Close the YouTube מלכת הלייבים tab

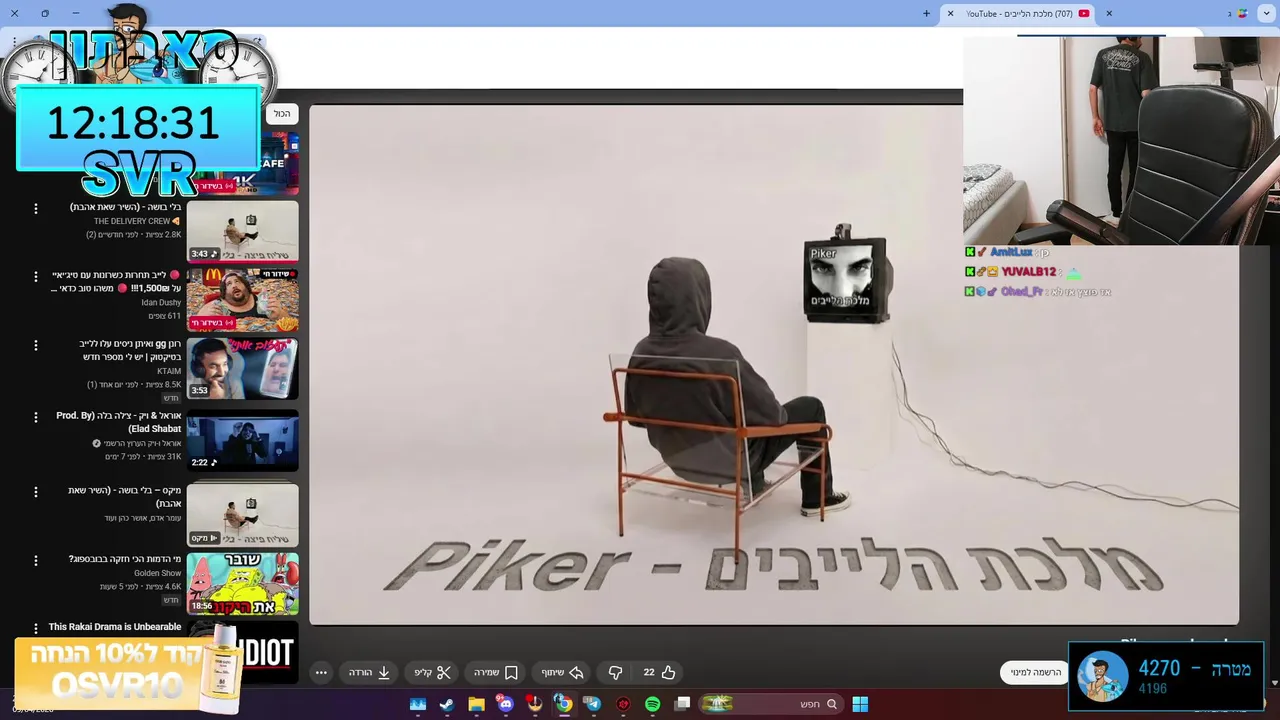pyautogui.click(x=950, y=14)
